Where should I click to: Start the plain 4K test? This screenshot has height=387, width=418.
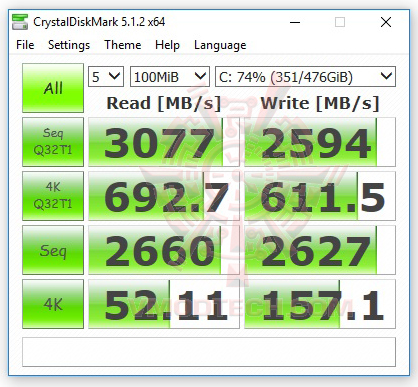pyautogui.click(x=53, y=304)
